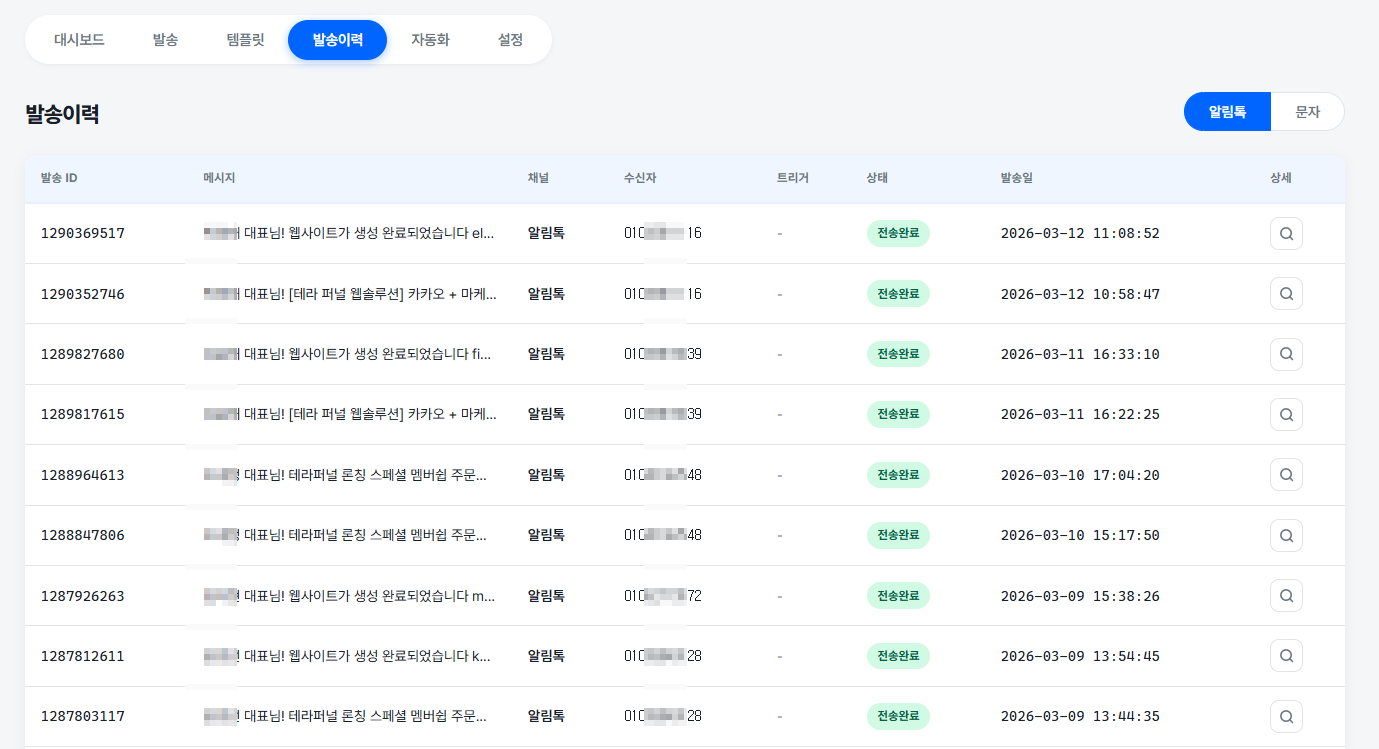Screen dimensions: 1379x749
Task: Open the 자동화 tab
Action: [x=430, y=41]
